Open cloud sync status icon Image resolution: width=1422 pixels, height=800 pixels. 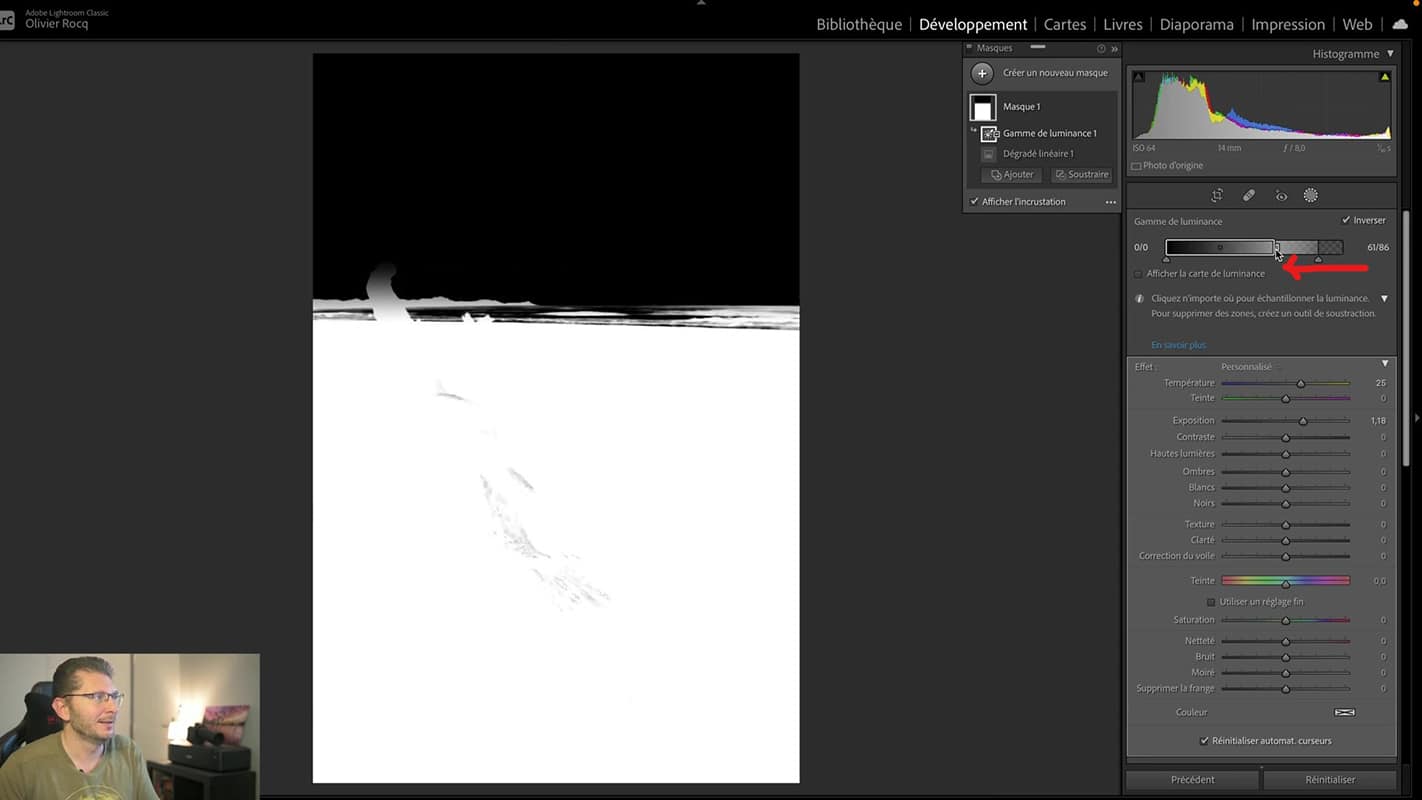click(1400, 24)
